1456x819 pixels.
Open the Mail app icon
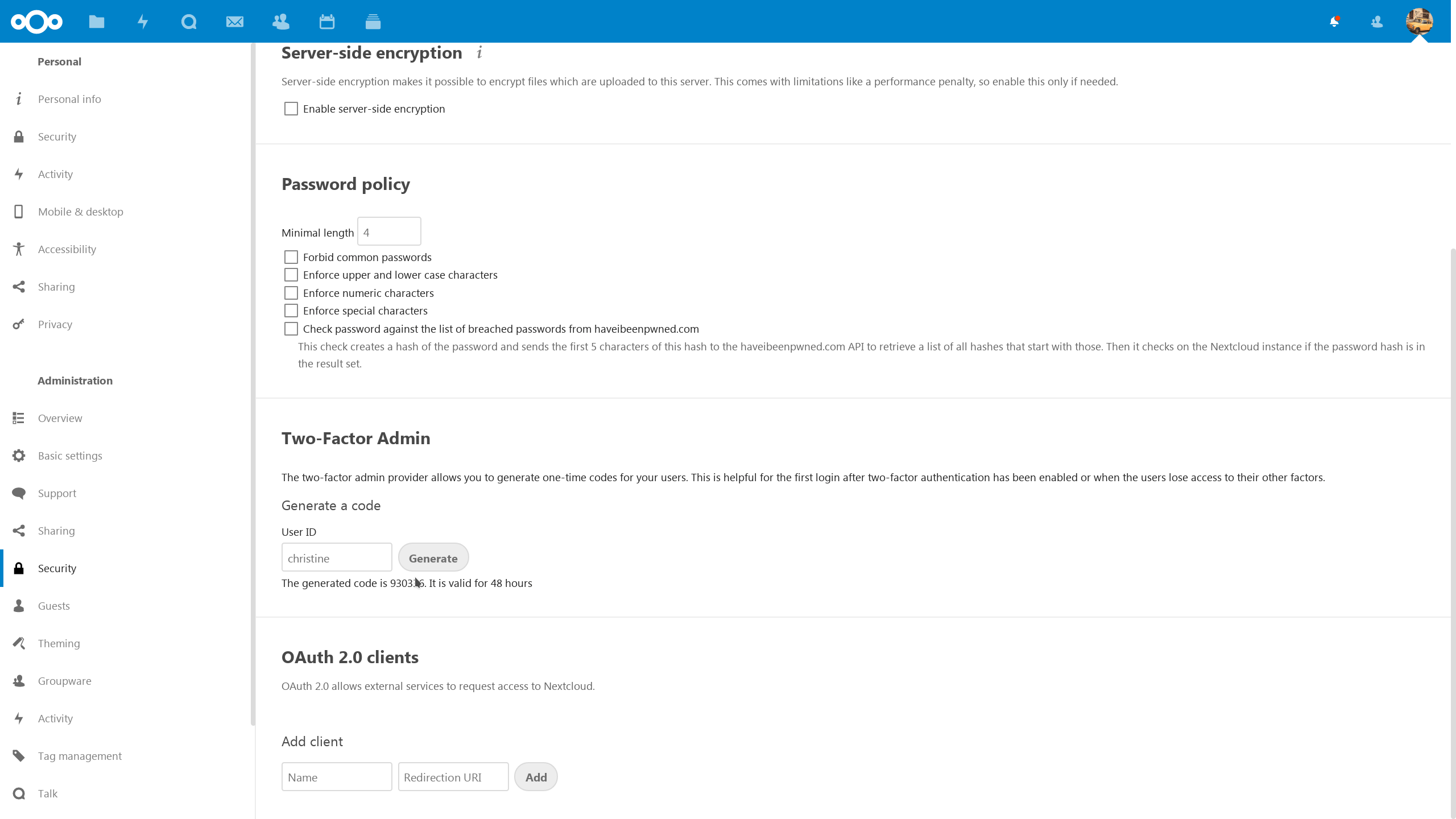(x=235, y=22)
